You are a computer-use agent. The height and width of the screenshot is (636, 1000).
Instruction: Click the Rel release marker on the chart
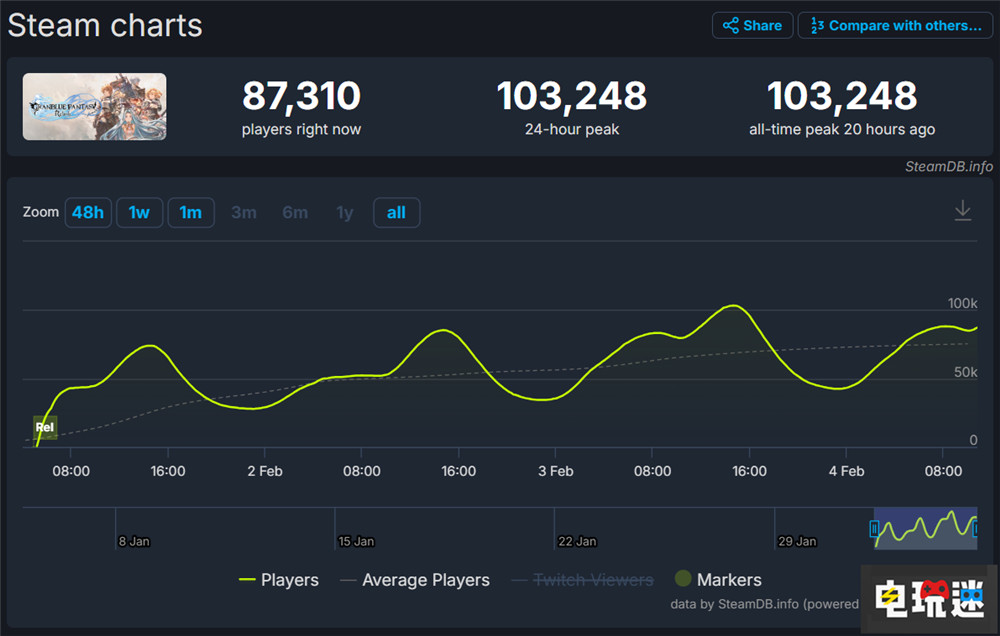click(x=44, y=427)
